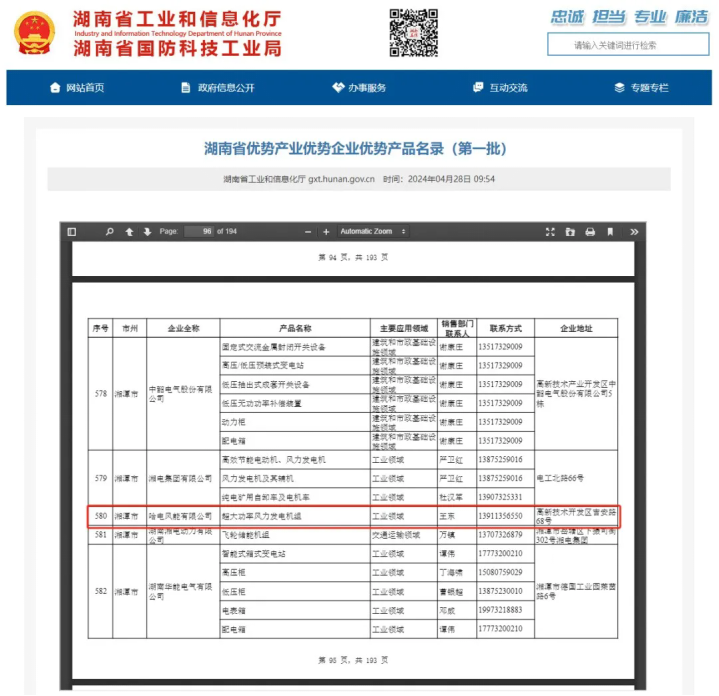719x696 pixels.
Task: Go to 互动交流 navigation item
Action: click(500, 88)
